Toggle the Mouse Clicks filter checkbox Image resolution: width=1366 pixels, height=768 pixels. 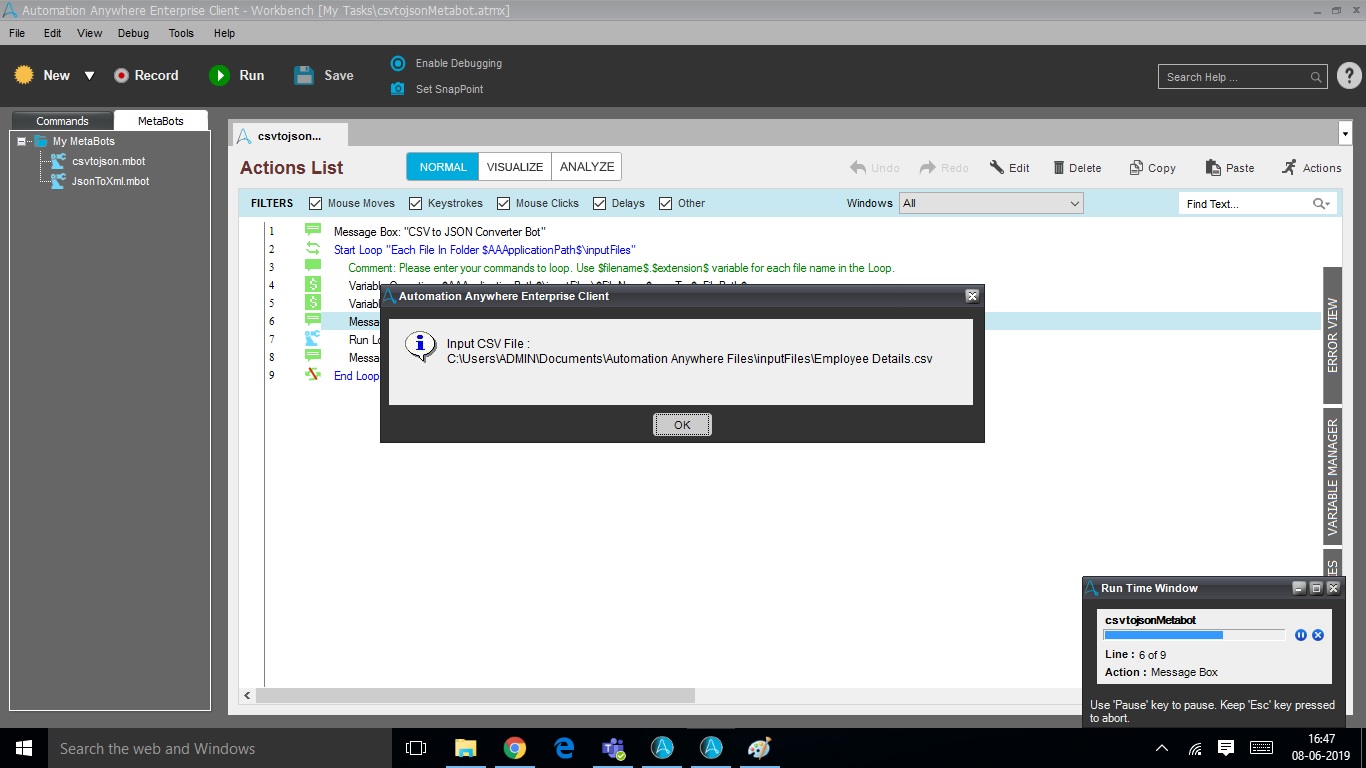[504, 203]
